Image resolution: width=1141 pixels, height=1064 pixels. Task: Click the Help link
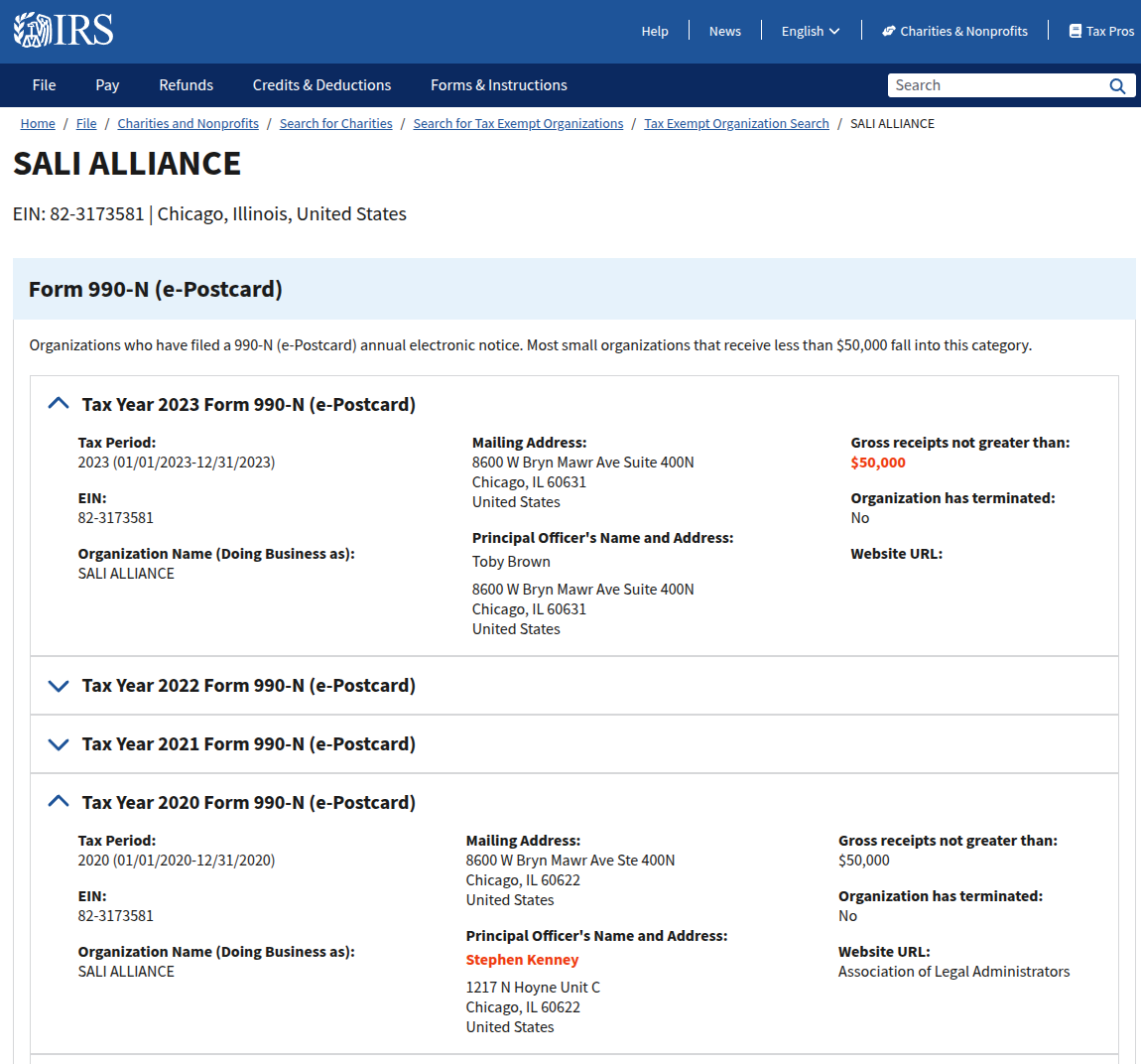[x=654, y=32]
